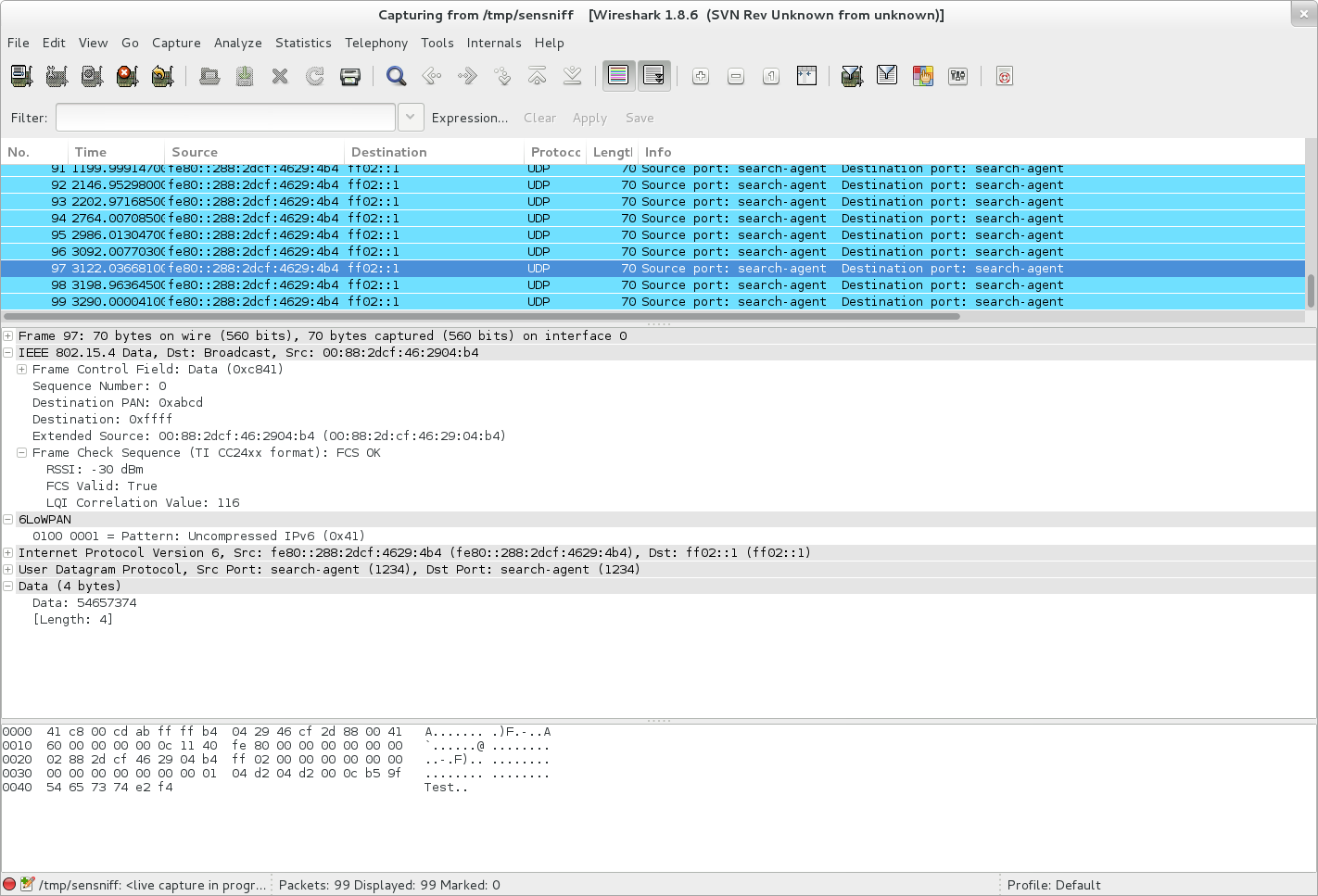Click the Save filter button
The image size is (1318, 896).
tap(640, 118)
